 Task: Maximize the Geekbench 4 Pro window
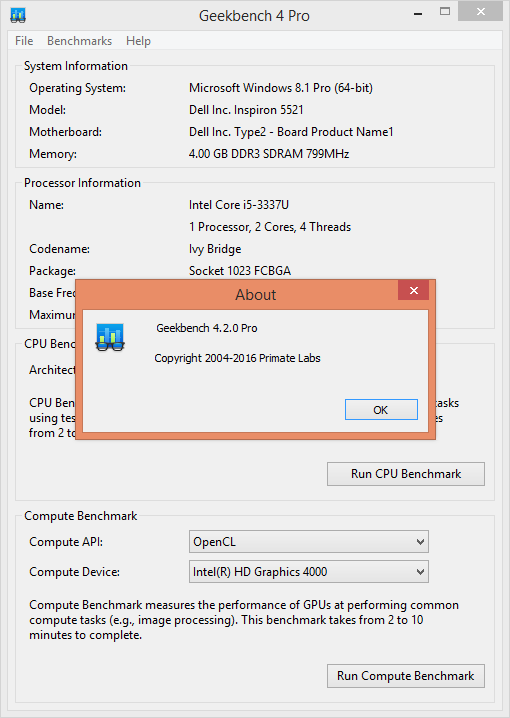coord(445,12)
